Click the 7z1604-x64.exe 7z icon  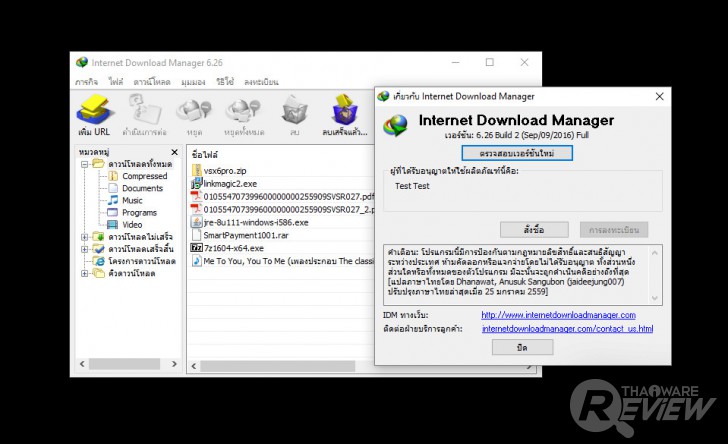point(196,248)
